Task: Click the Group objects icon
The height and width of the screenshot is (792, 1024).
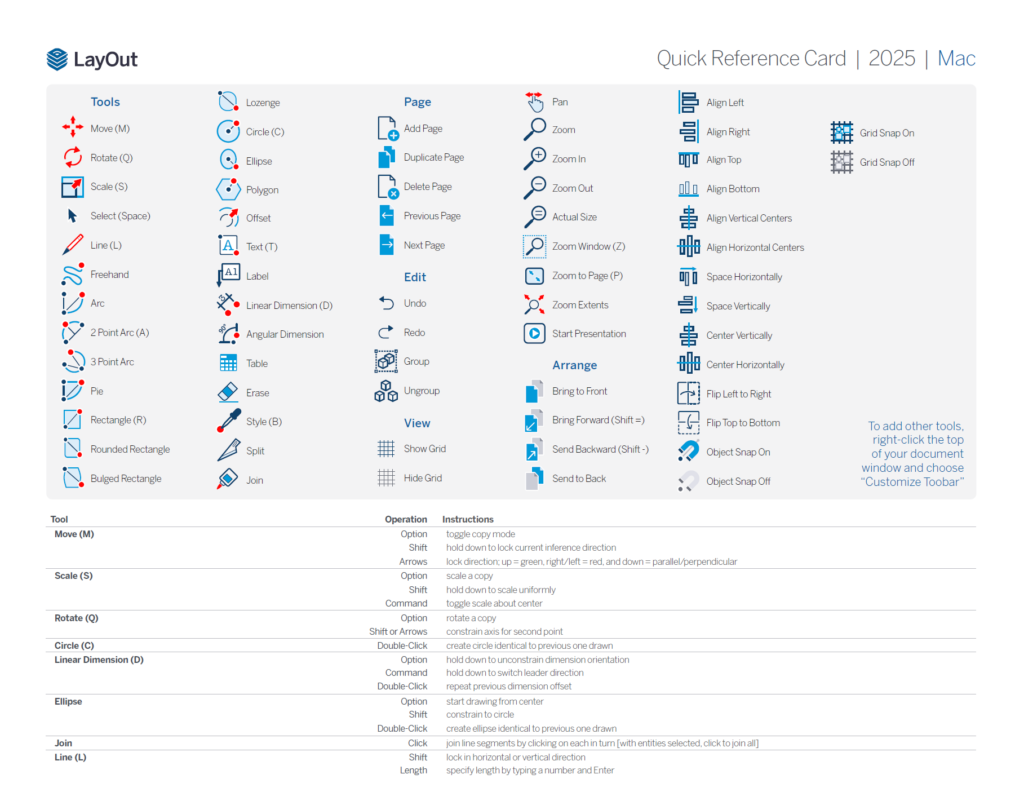Action: [x=386, y=361]
